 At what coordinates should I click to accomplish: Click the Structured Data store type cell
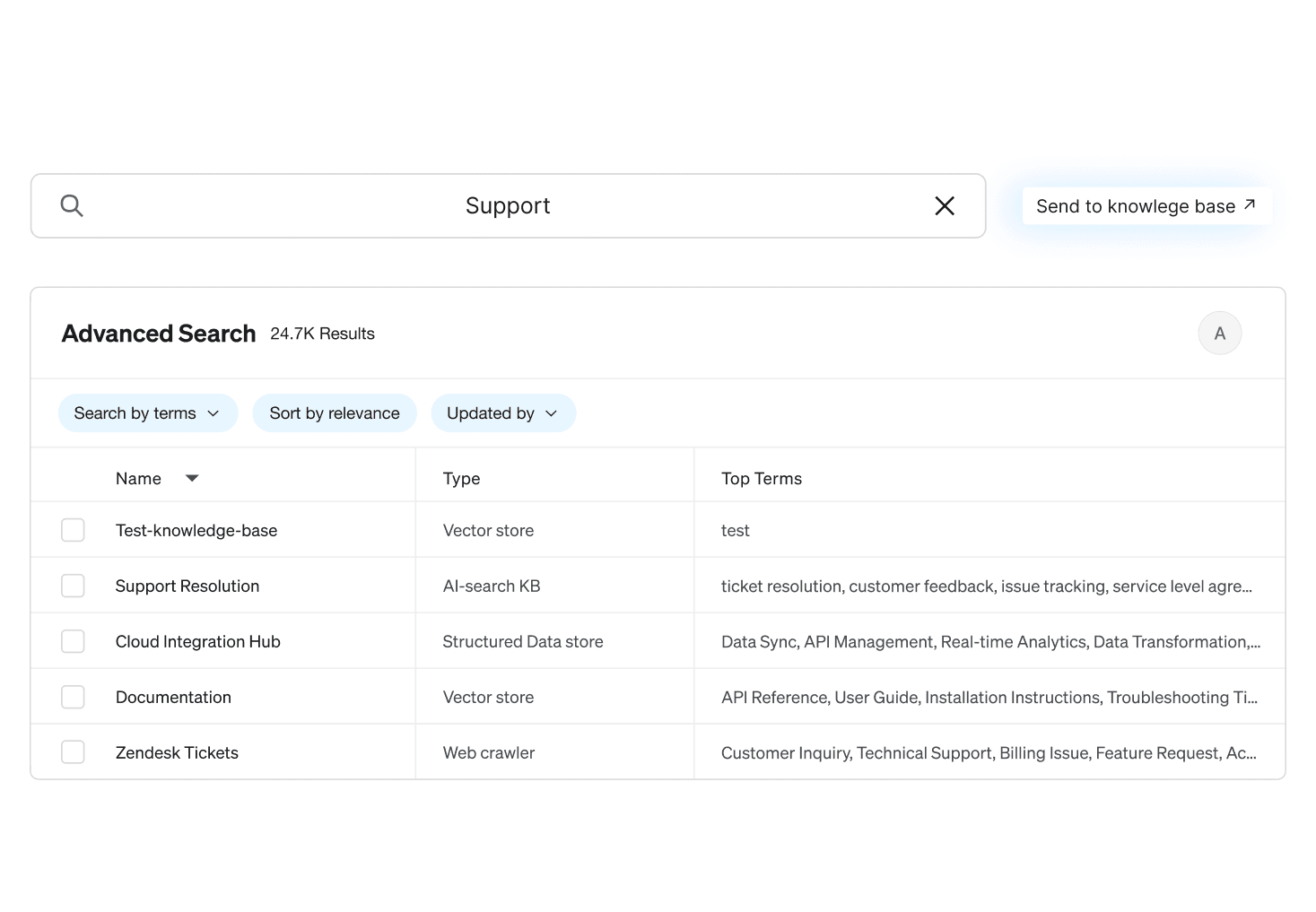click(523, 642)
